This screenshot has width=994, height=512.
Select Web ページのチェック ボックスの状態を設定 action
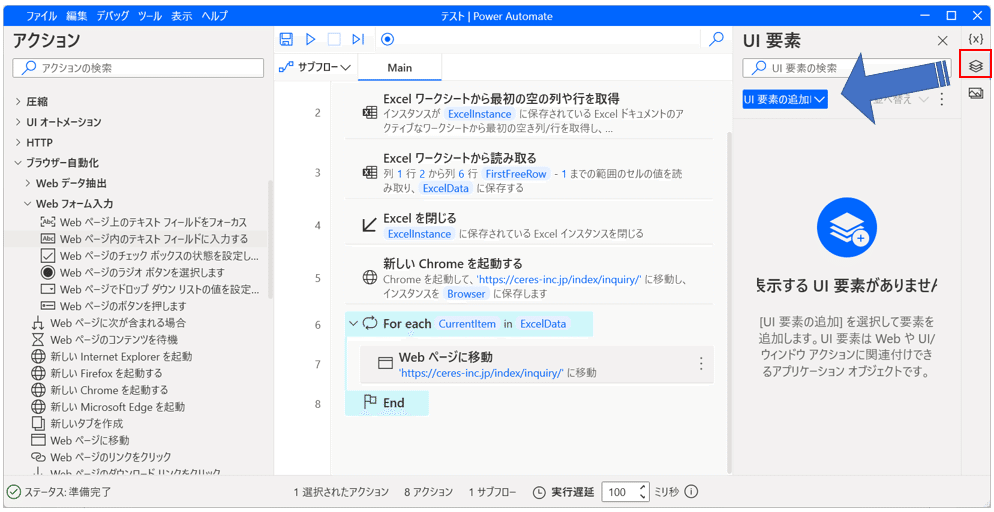coord(150,256)
